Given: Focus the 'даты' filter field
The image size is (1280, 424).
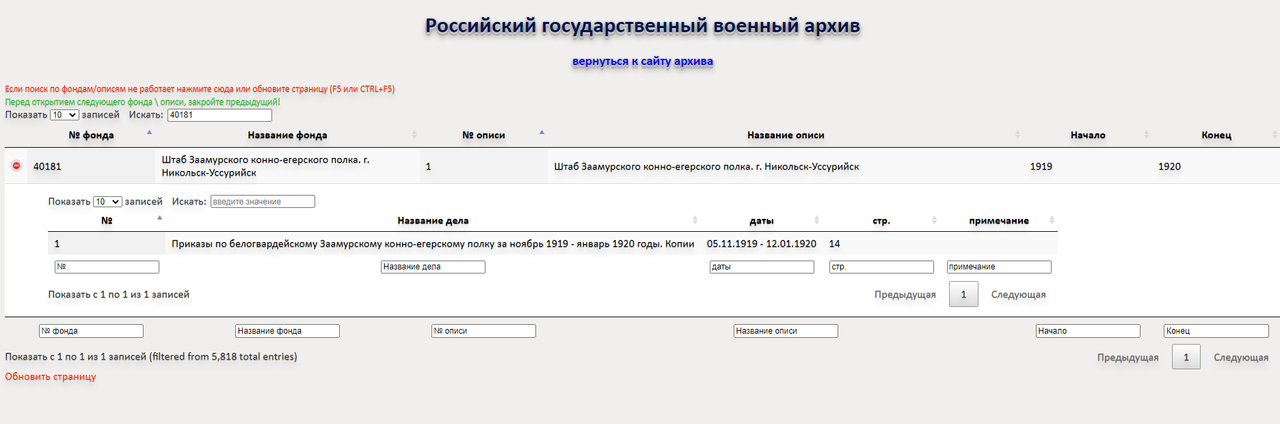Looking at the screenshot, I should point(761,267).
